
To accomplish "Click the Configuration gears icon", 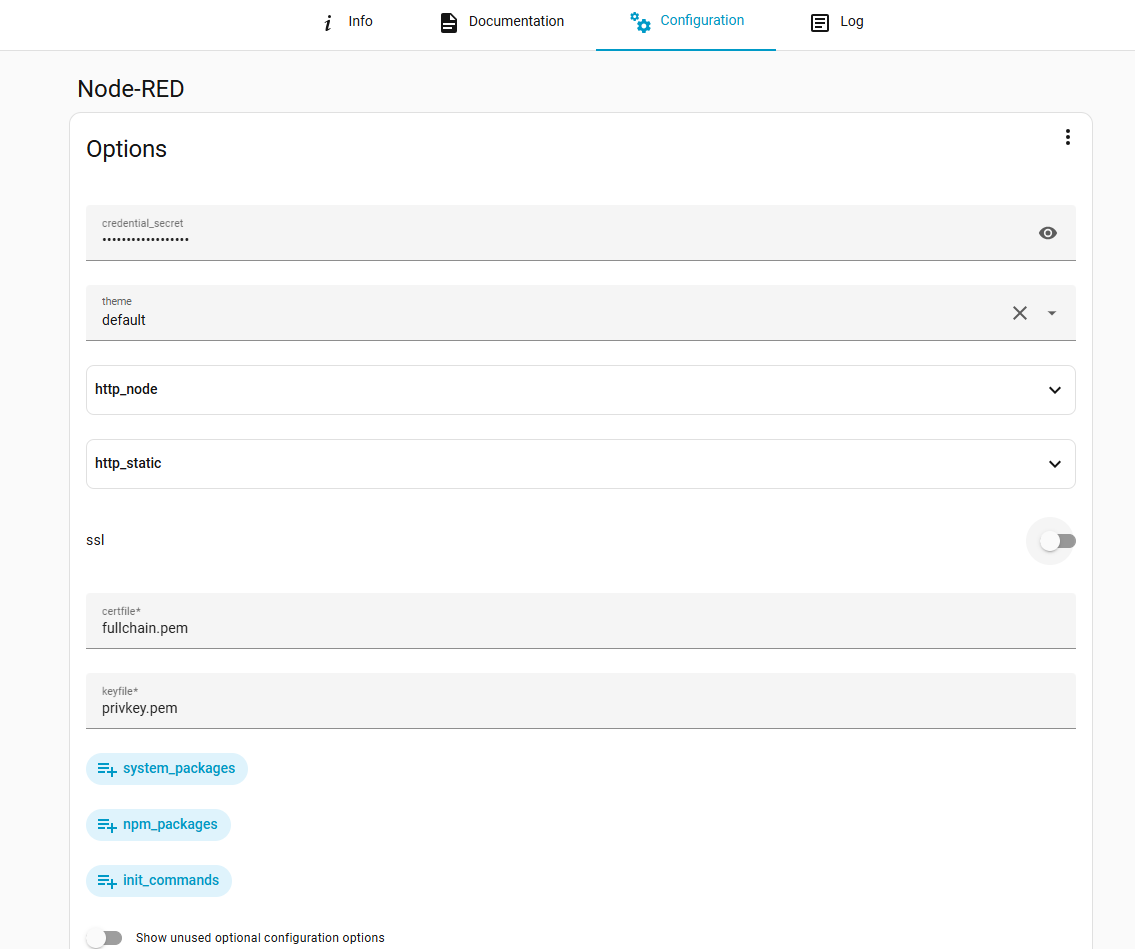I will pyautogui.click(x=640, y=22).
